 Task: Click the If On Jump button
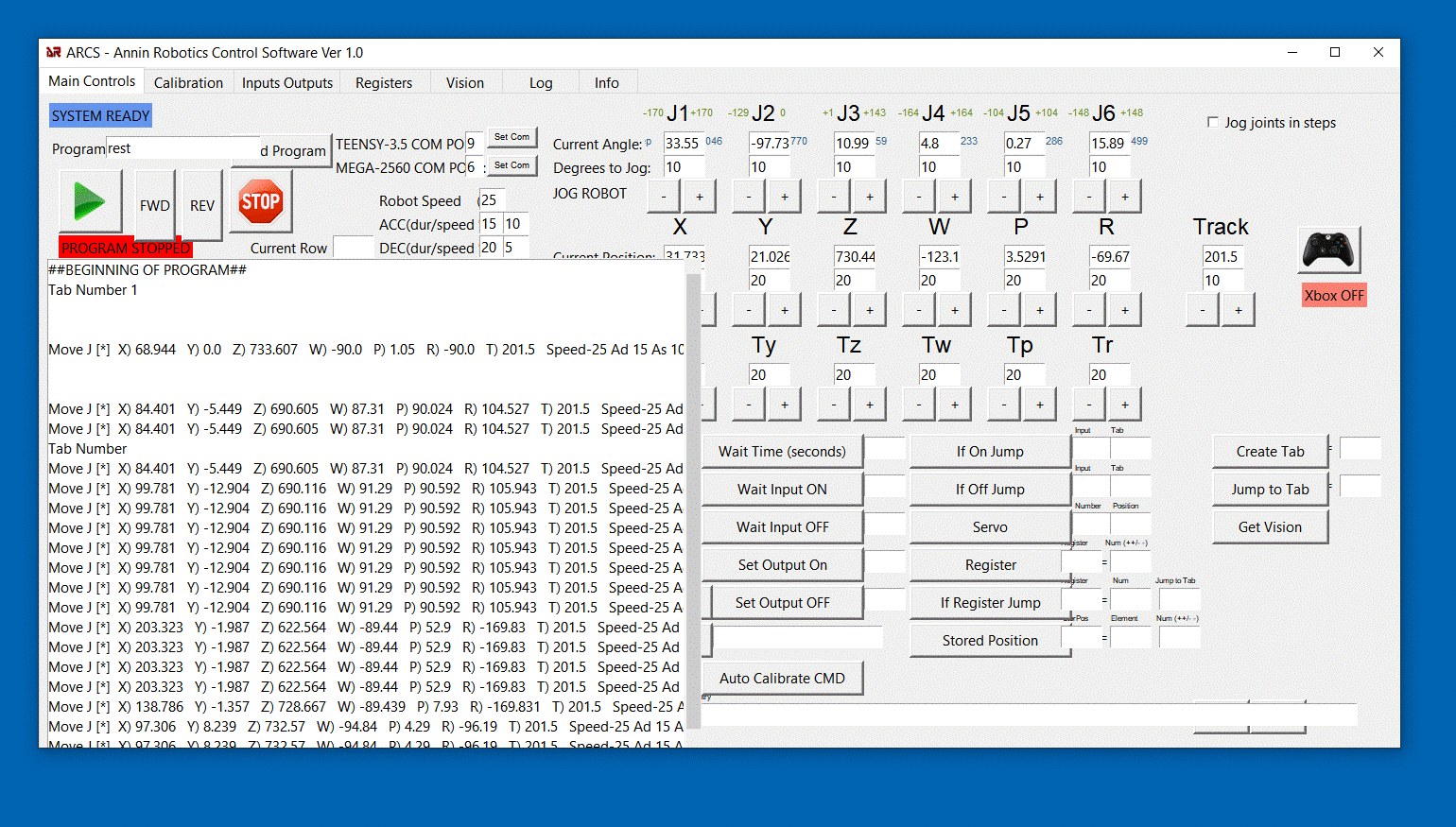click(990, 452)
